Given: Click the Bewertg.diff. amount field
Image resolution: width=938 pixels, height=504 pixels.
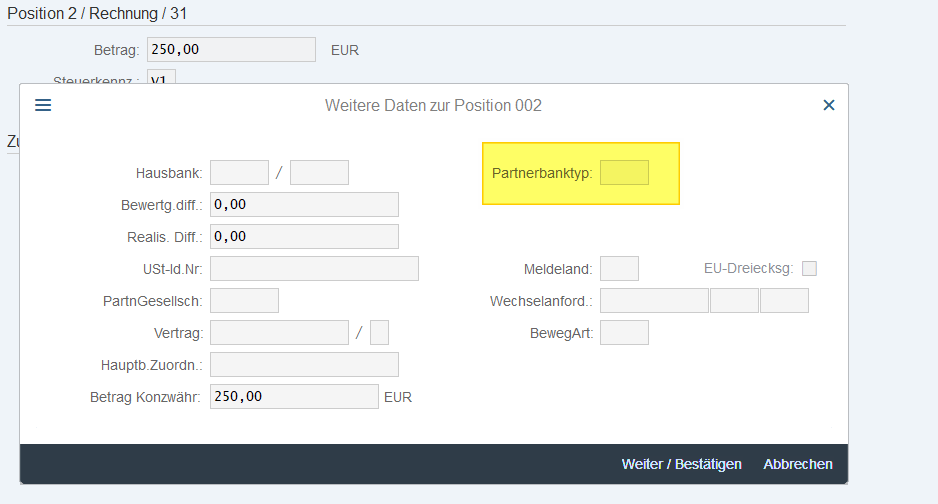Looking at the screenshot, I should 304,205.
